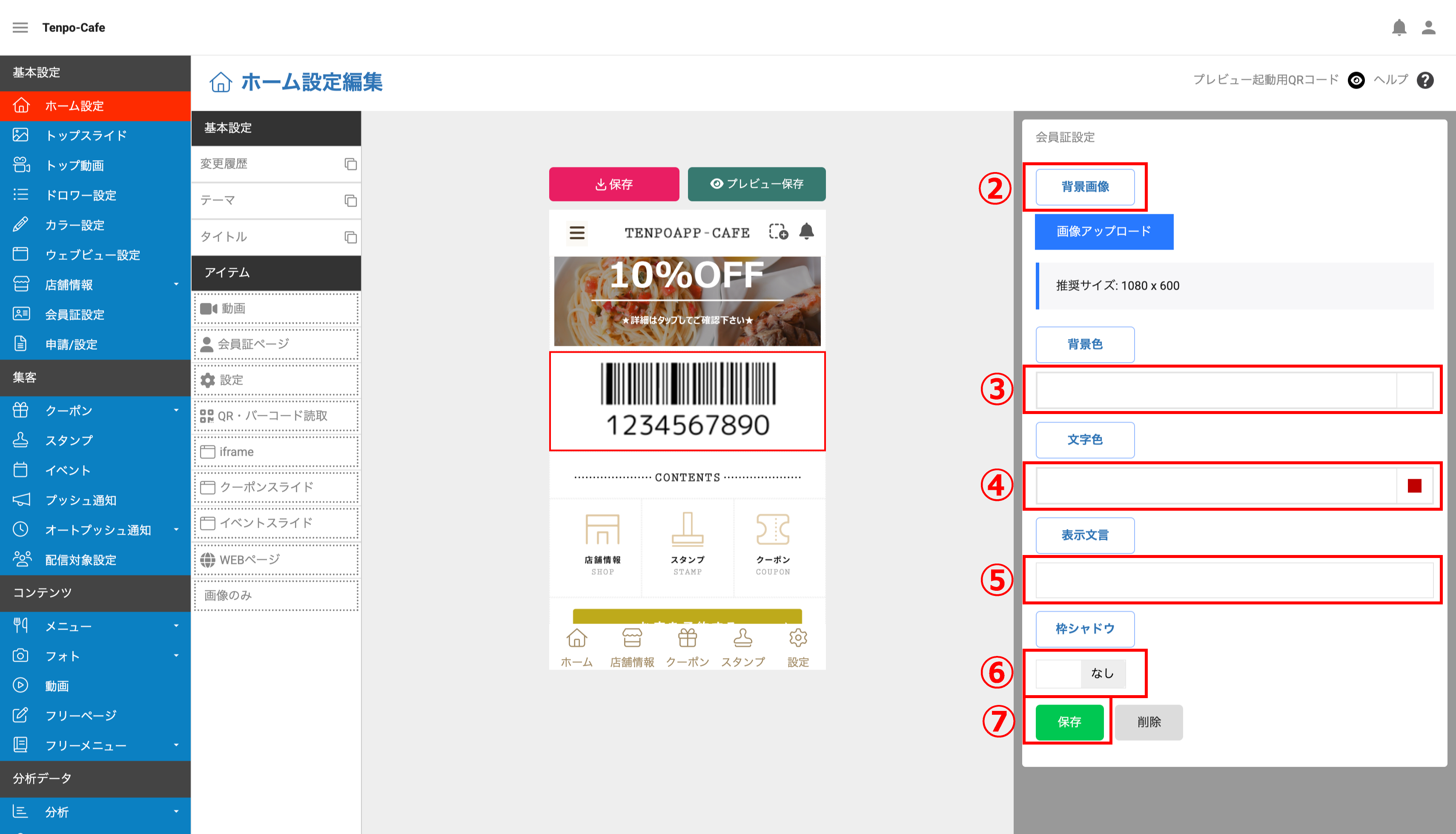The image size is (1456, 834).
Task: Click the 背景色 text input field
Action: (x=1216, y=390)
